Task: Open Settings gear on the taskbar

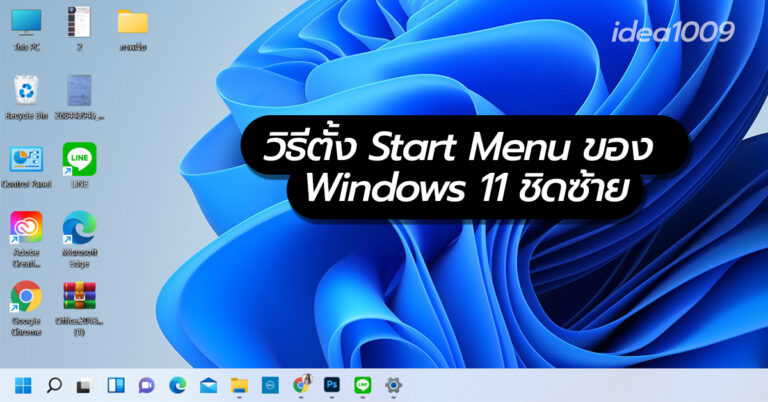Action: coord(394,384)
